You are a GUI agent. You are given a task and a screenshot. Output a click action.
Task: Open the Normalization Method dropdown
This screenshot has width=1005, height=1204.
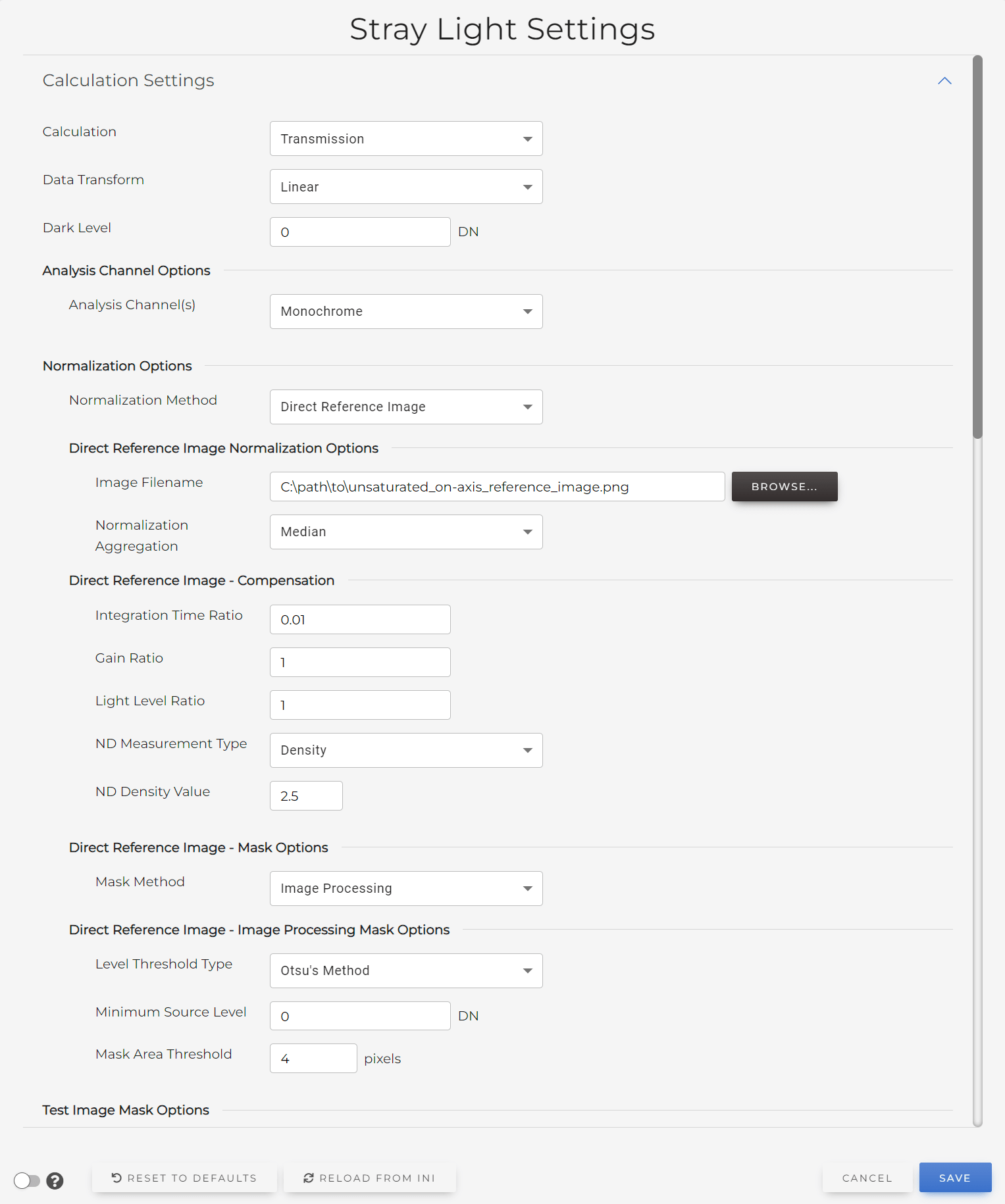(406, 407)
